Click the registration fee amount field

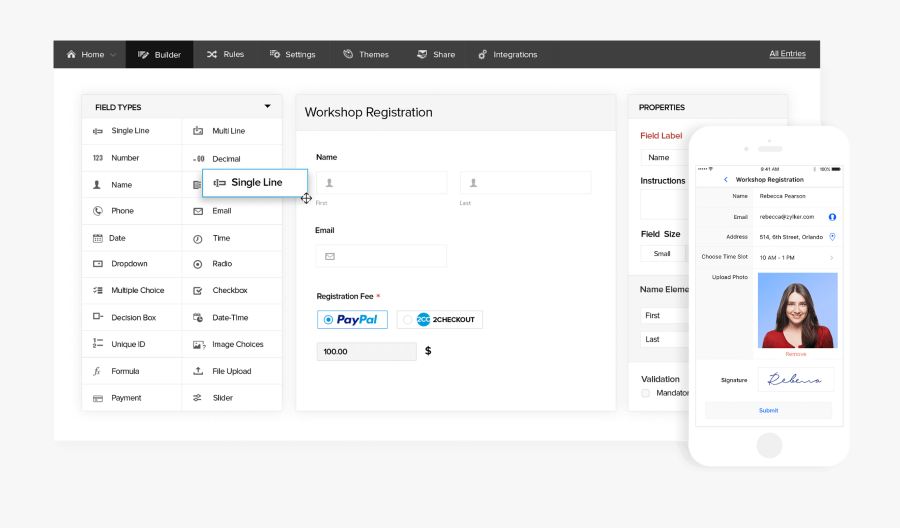[x=366, y=352]
